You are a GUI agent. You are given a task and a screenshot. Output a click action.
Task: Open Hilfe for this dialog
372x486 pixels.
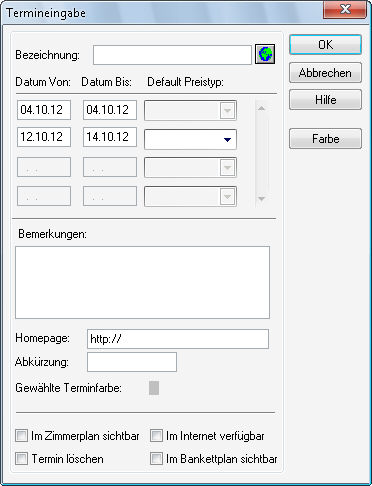(x=325, y=99)
